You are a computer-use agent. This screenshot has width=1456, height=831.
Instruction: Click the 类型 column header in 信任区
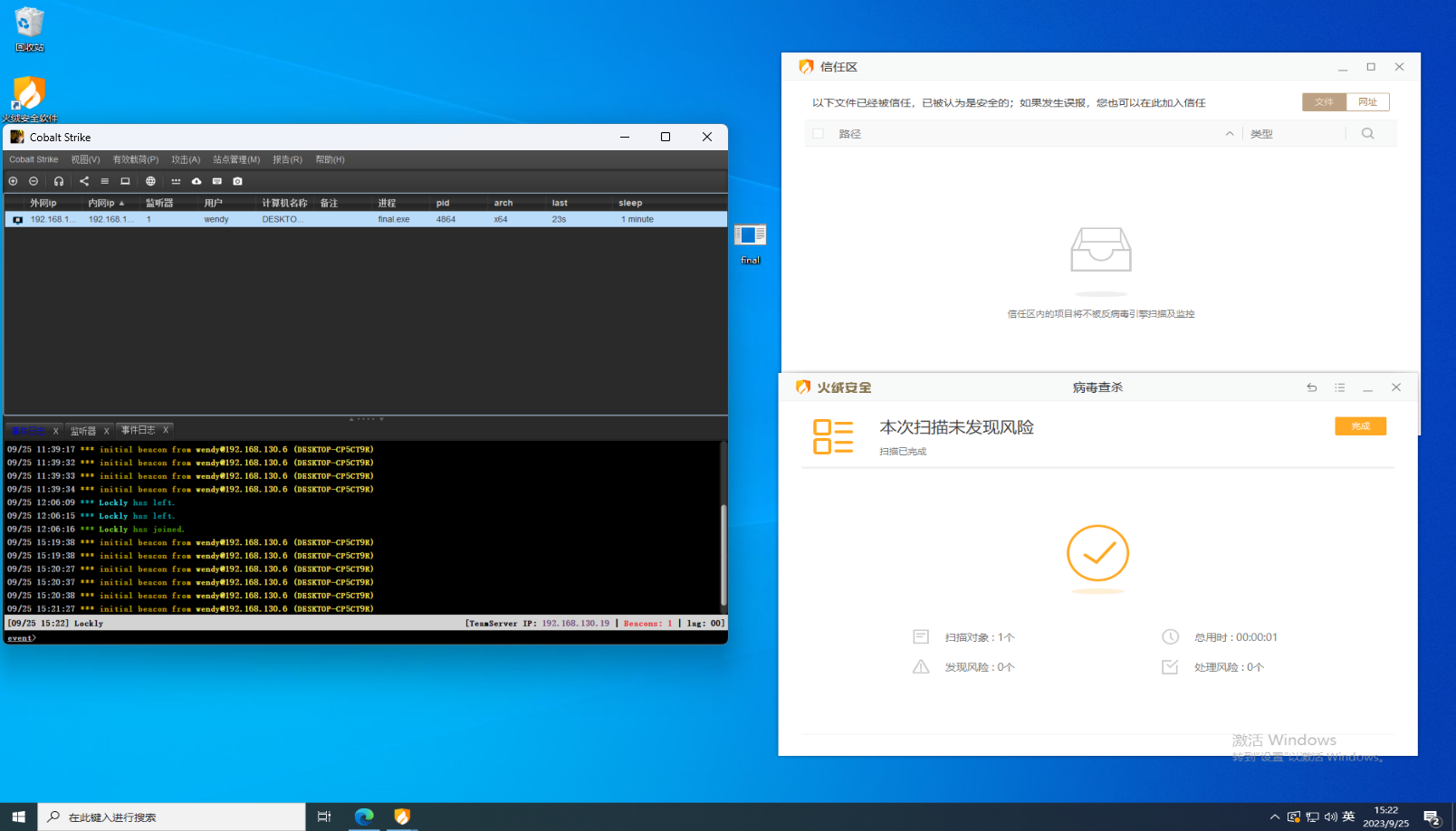[x=1261, y=134]
